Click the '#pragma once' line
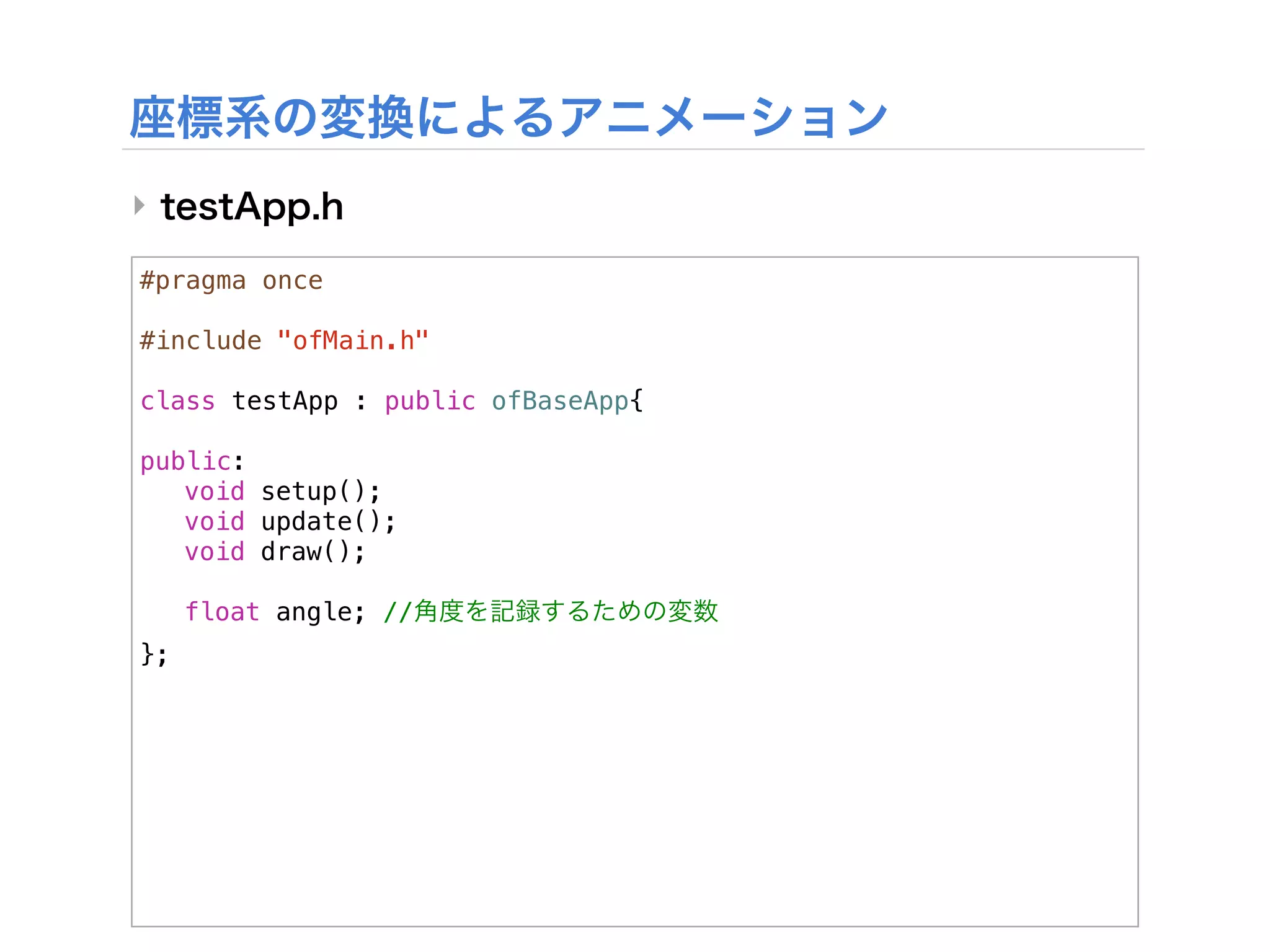This screenshot has width=1270, height=952. [x=231, y=281]
